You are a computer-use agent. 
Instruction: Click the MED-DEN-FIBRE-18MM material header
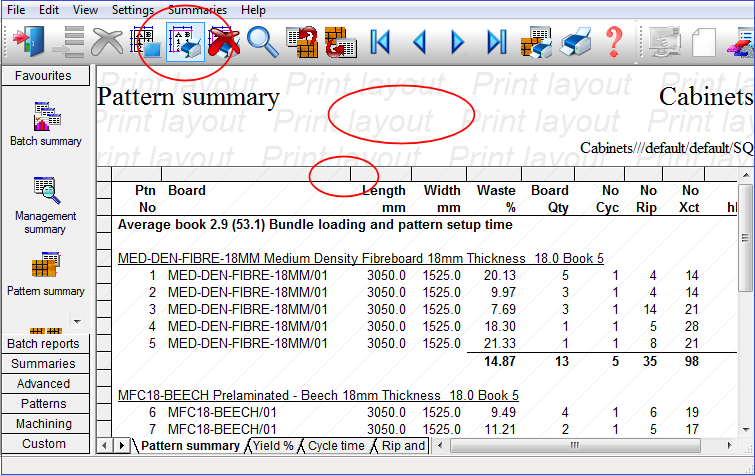coord(361,258)
